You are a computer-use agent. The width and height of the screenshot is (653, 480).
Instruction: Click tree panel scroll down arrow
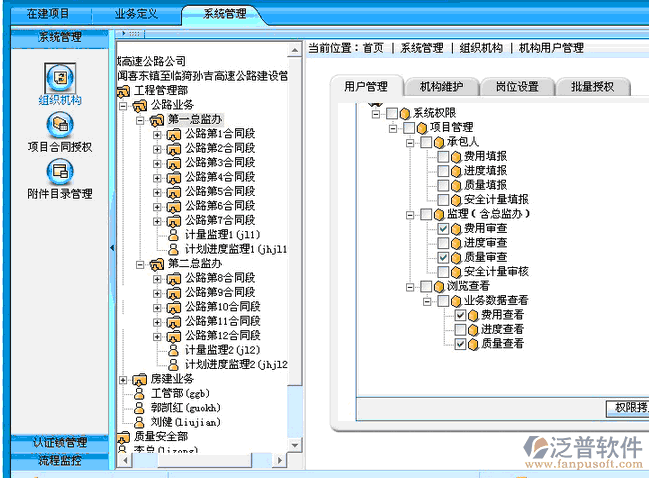[x=294, y=445]
